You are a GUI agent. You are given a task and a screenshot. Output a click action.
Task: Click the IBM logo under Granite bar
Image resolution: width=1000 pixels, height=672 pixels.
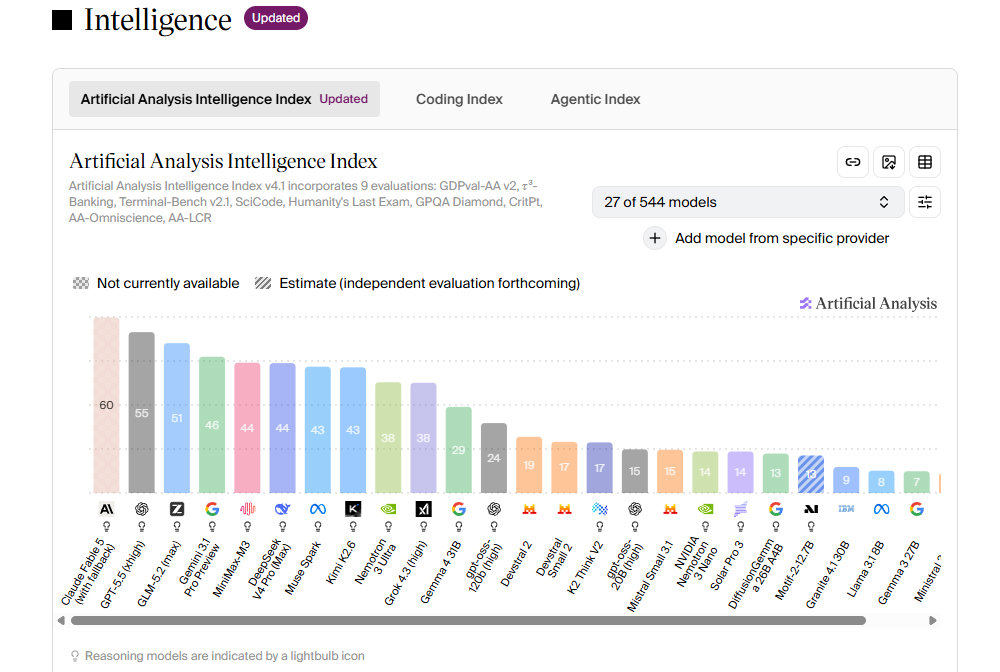point(846,509)
